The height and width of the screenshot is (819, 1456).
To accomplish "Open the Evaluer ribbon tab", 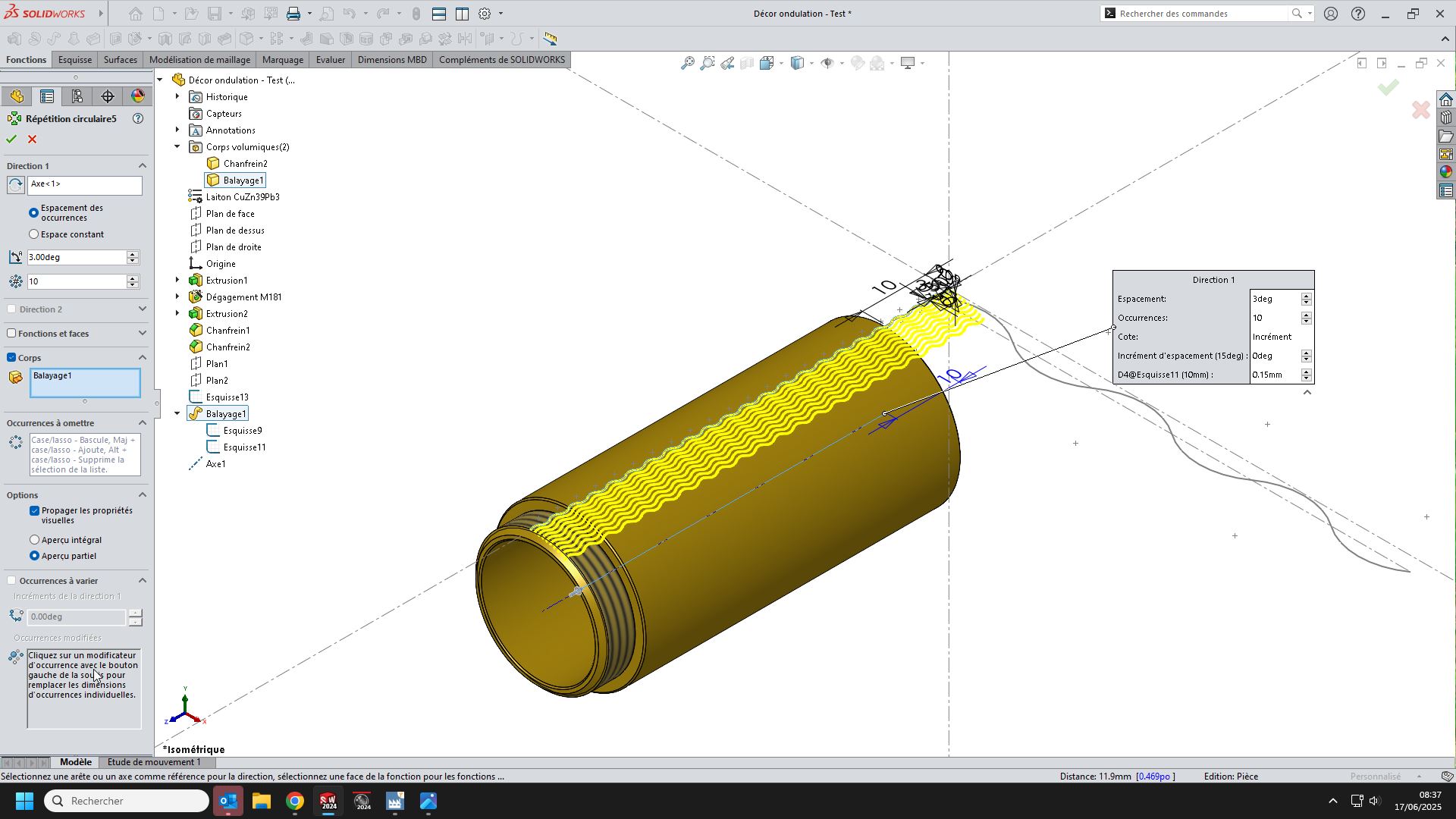I will click(331, 60).
